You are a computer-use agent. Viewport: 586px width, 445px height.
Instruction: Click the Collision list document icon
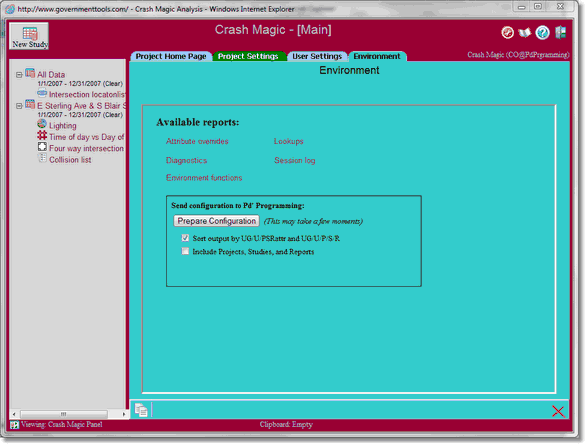click(x=43, y=158)
